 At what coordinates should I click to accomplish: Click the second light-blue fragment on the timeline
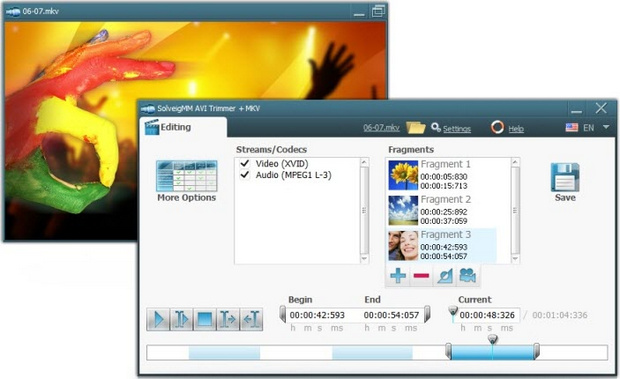[372, 353]
